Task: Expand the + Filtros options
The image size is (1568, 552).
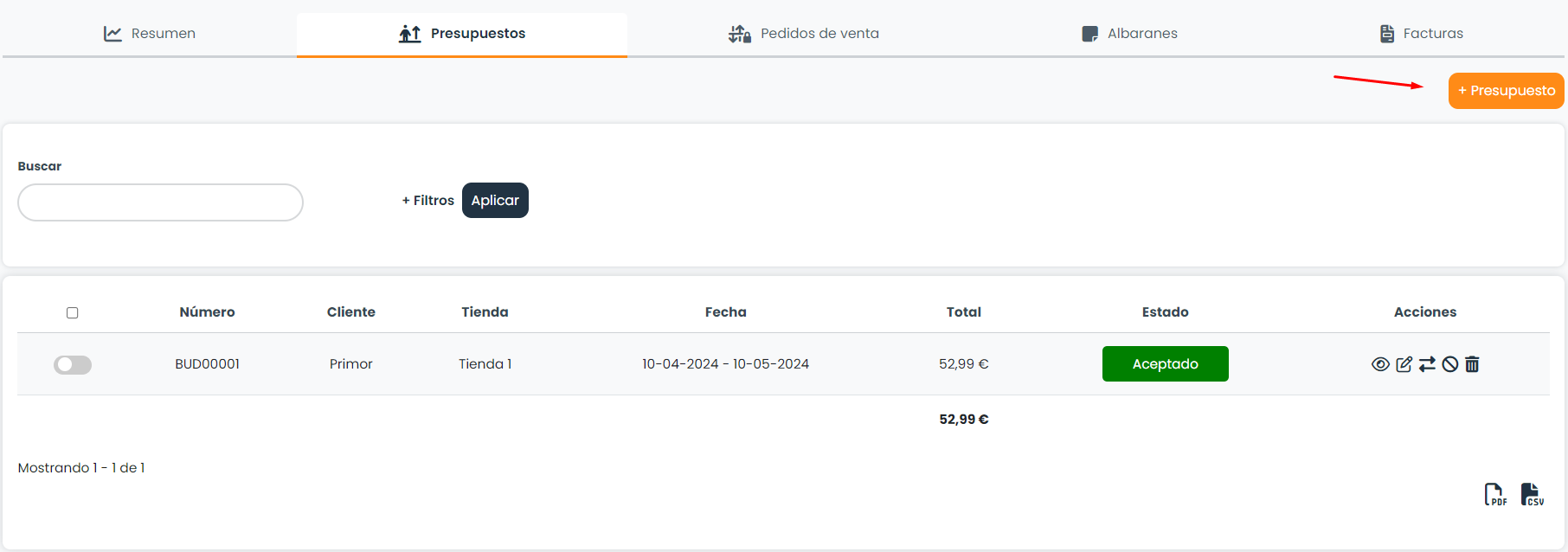Action: pyautogui.click(x=427, y=201)
